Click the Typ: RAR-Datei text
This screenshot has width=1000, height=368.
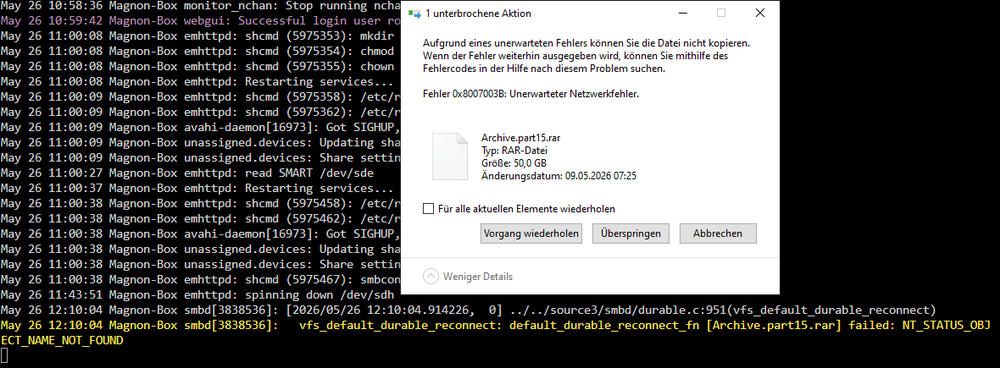514,151
